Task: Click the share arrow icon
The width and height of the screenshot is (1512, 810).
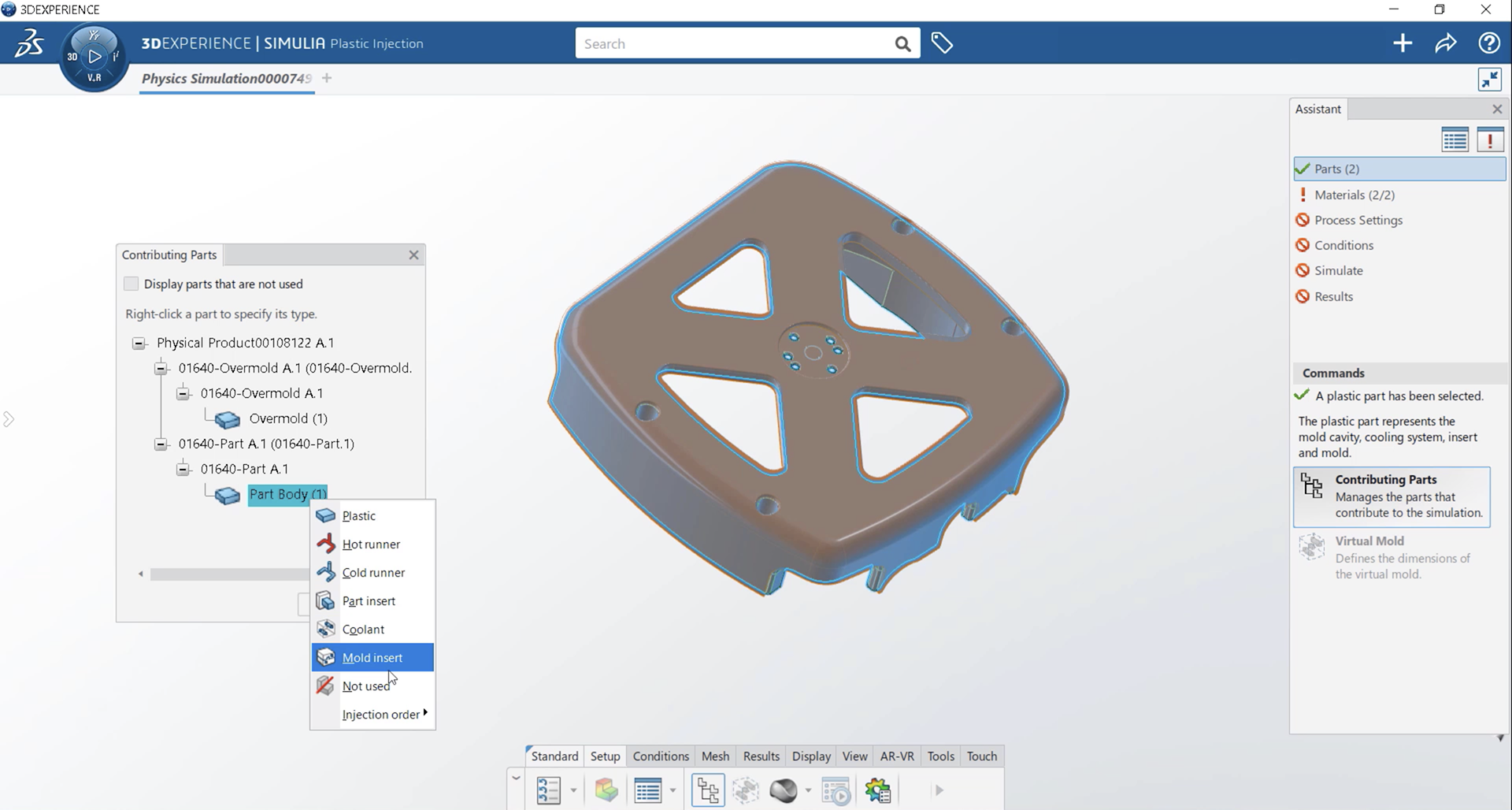Action: click(x=1446, y=43)
